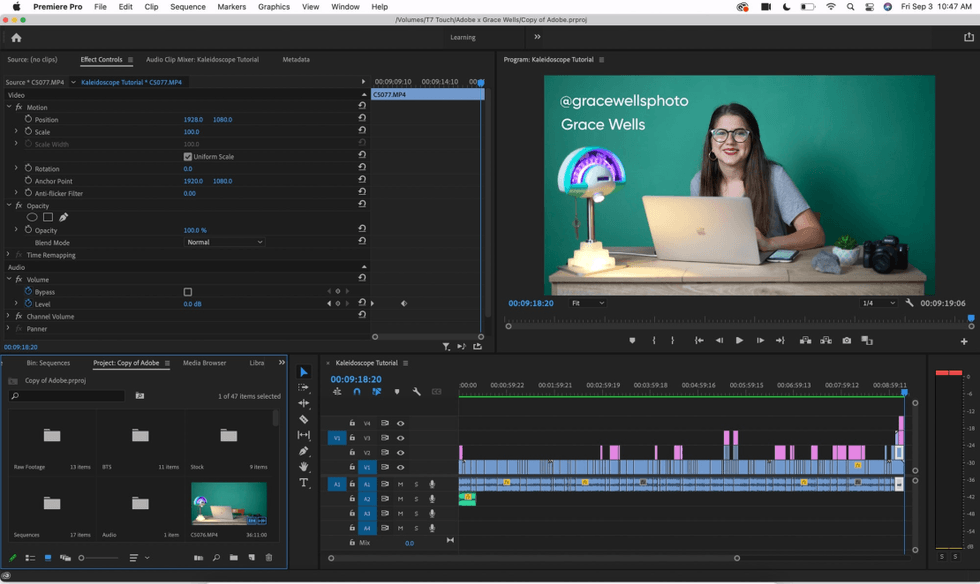Click the timeline horizontal zoom scrollbar
980x584 pixels.
click(534, 558)
